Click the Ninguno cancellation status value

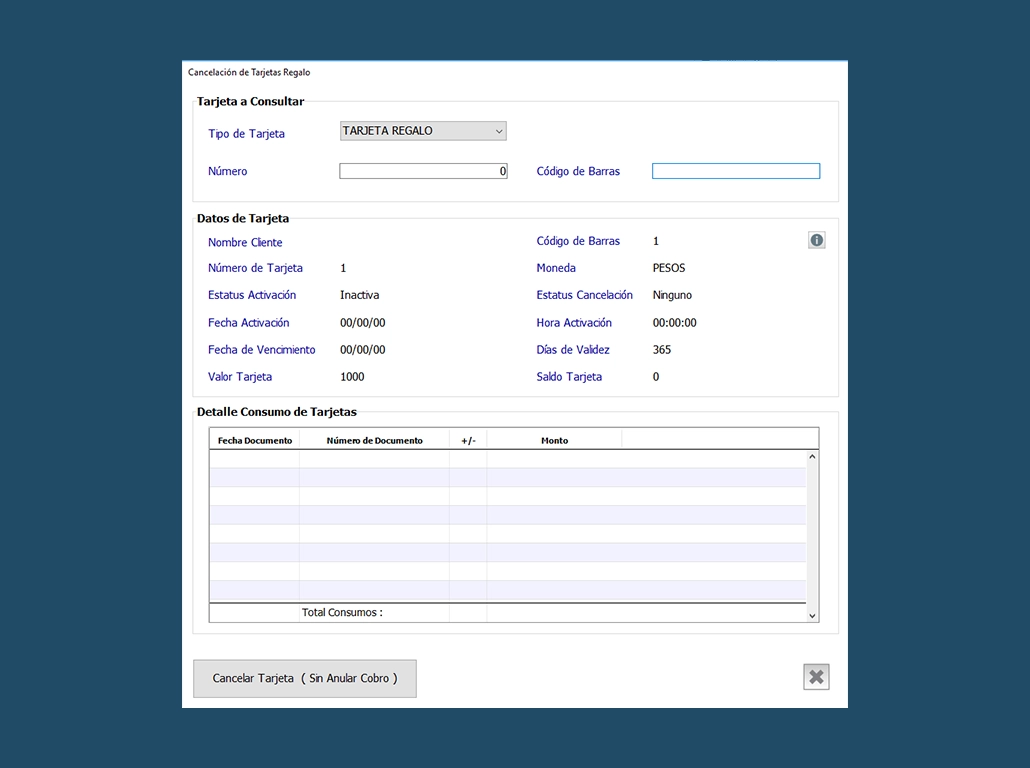(672, 295)
